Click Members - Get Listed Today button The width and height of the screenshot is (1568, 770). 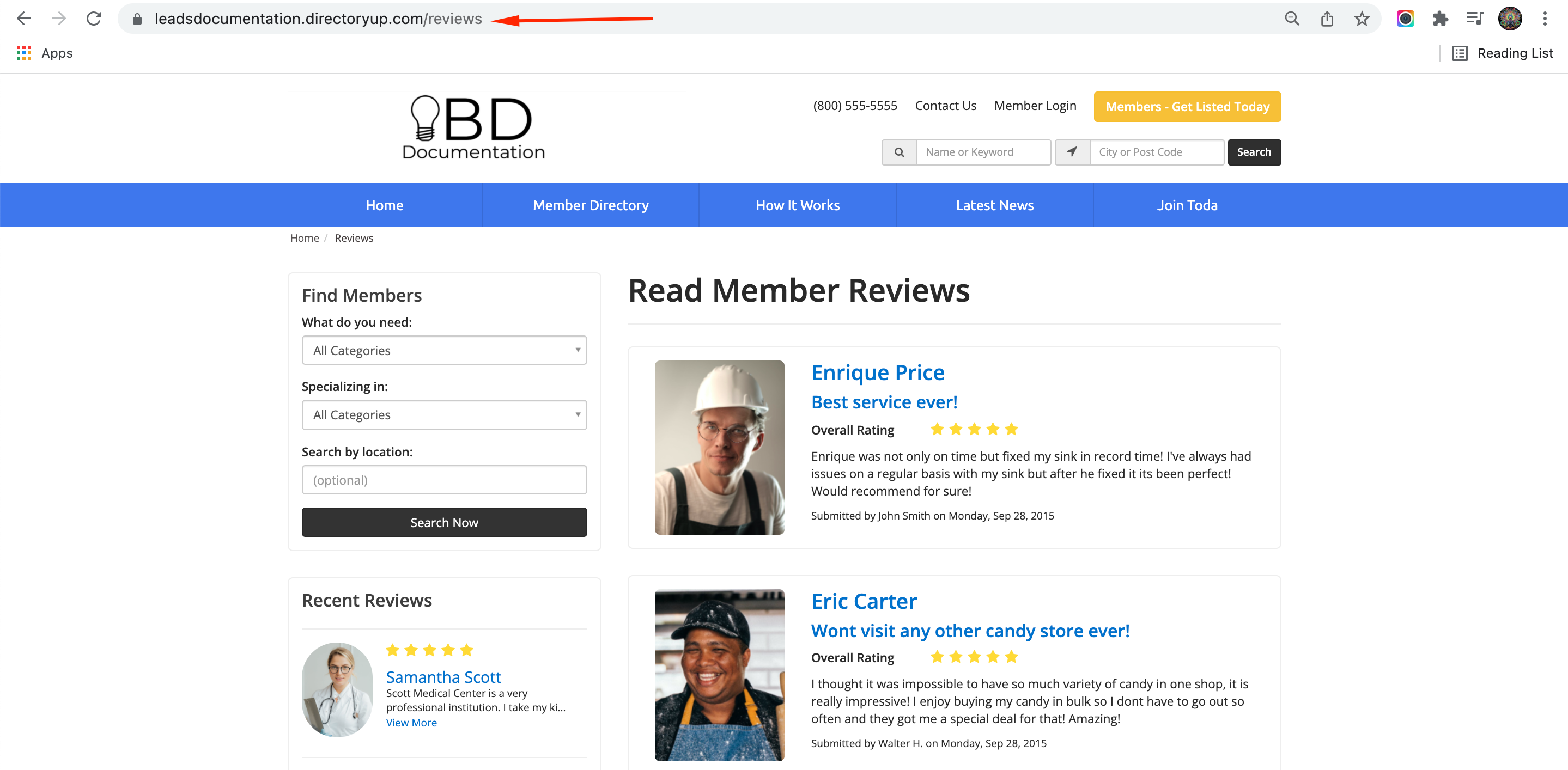point(1186,106)
